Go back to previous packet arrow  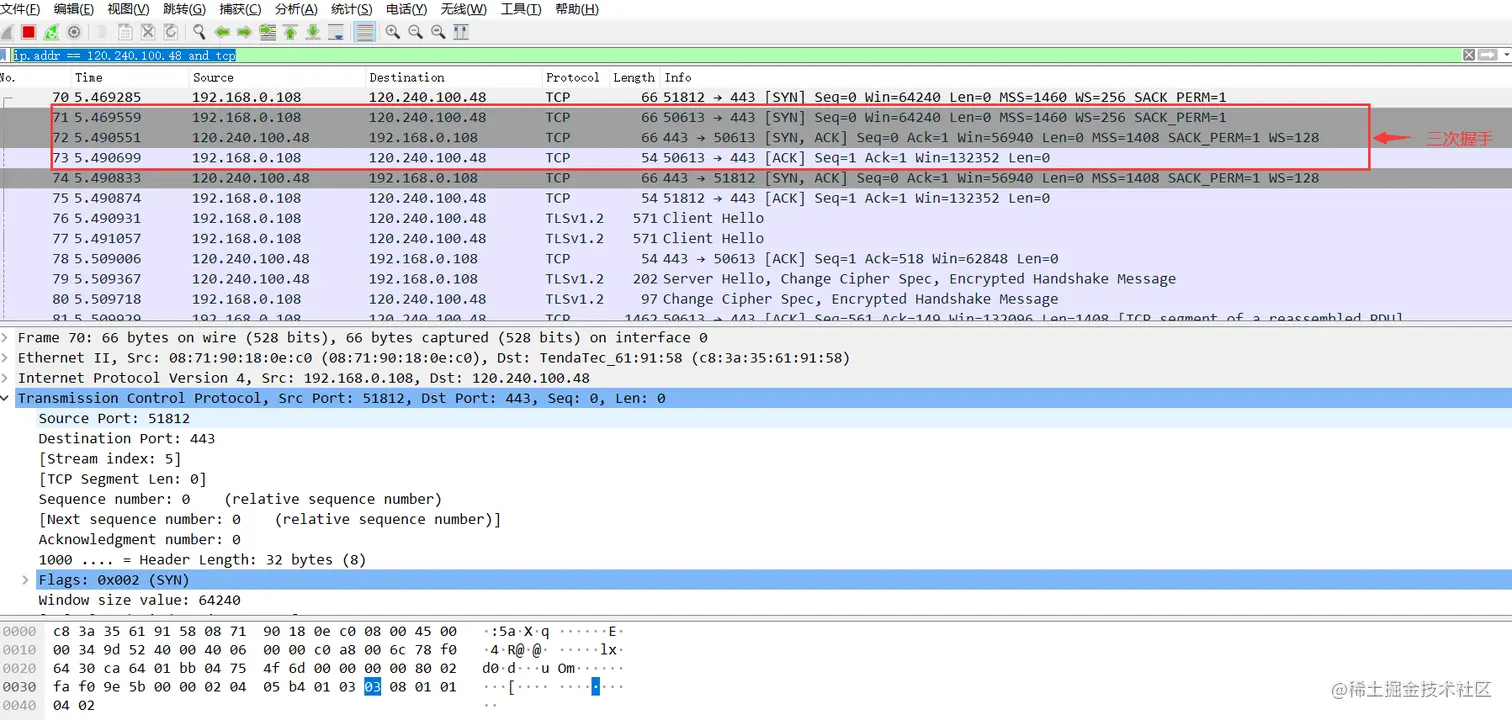(x=222, y=32)
